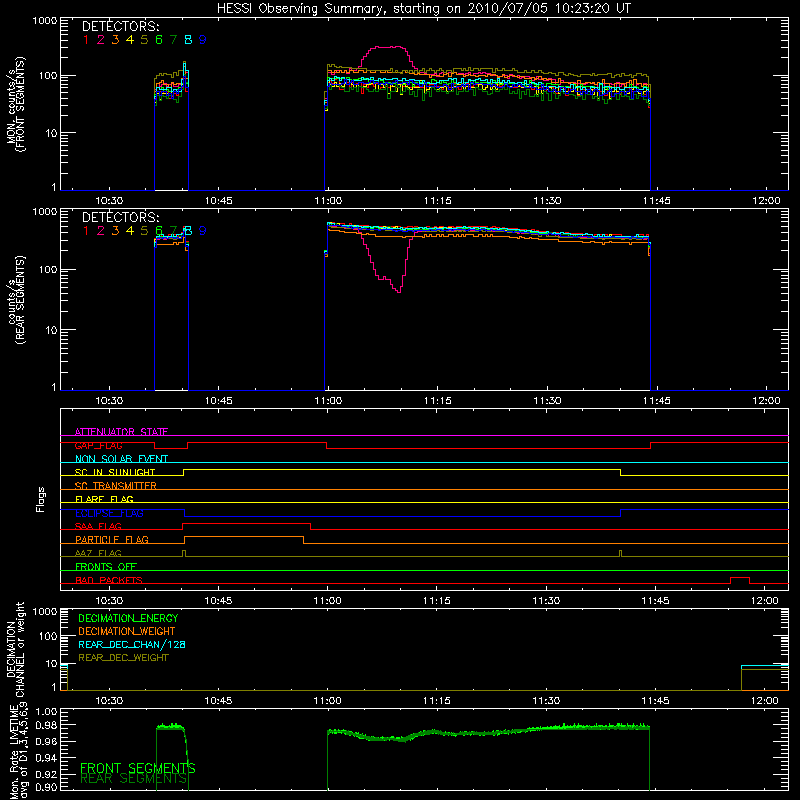Select detector 1 in rear segments legend
This screenshot has width=800, height=800.
(86, 231)
